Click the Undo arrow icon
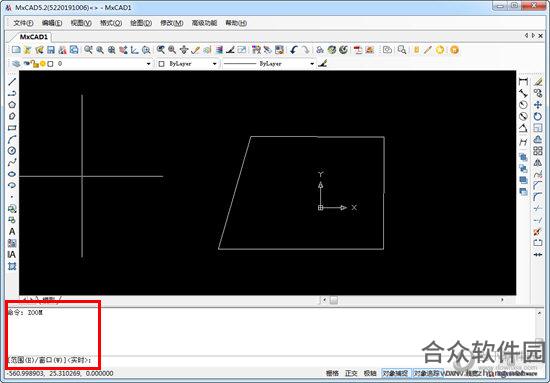Screen dimensions: 550x383 coord(294,50)
